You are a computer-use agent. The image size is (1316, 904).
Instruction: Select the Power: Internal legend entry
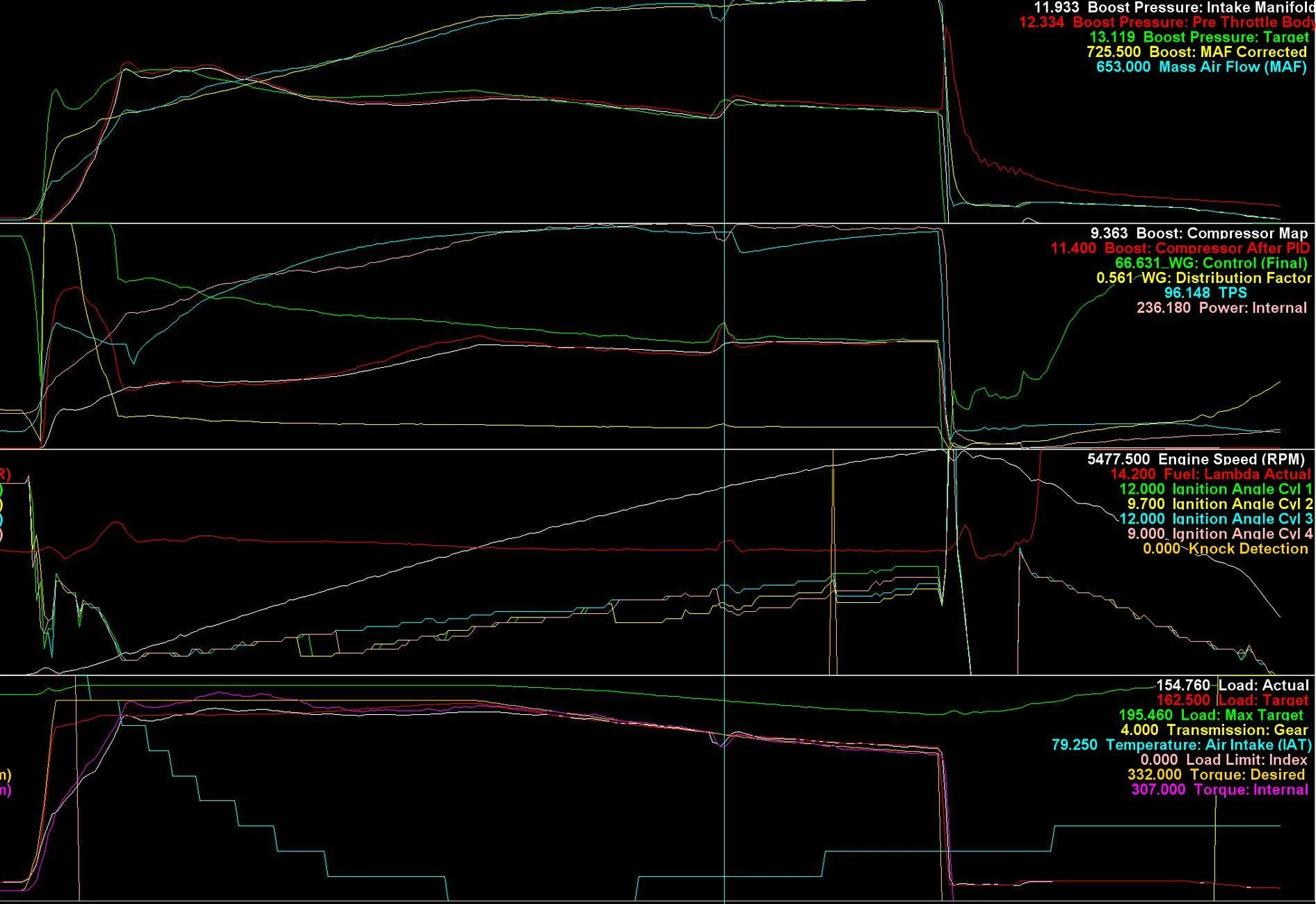[1221, 308]
